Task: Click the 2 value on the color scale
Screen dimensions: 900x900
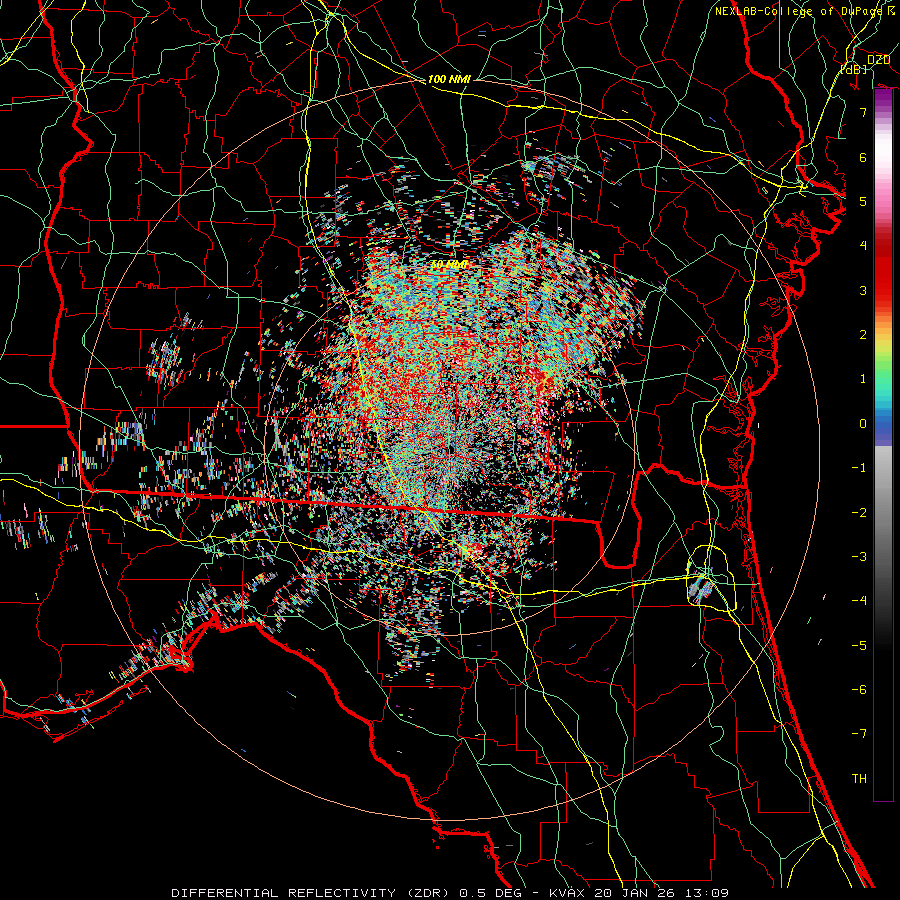Action: pyautogui.click(x=863, y=335)
